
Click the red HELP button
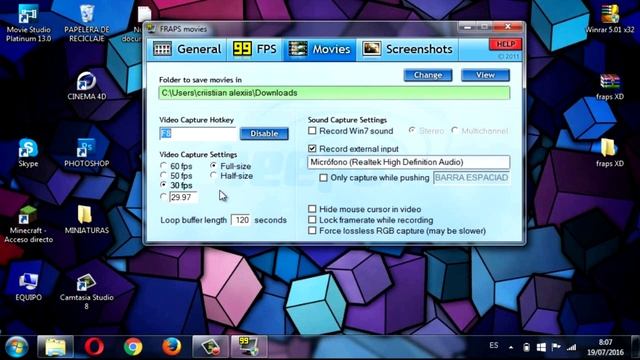(505, 44)
